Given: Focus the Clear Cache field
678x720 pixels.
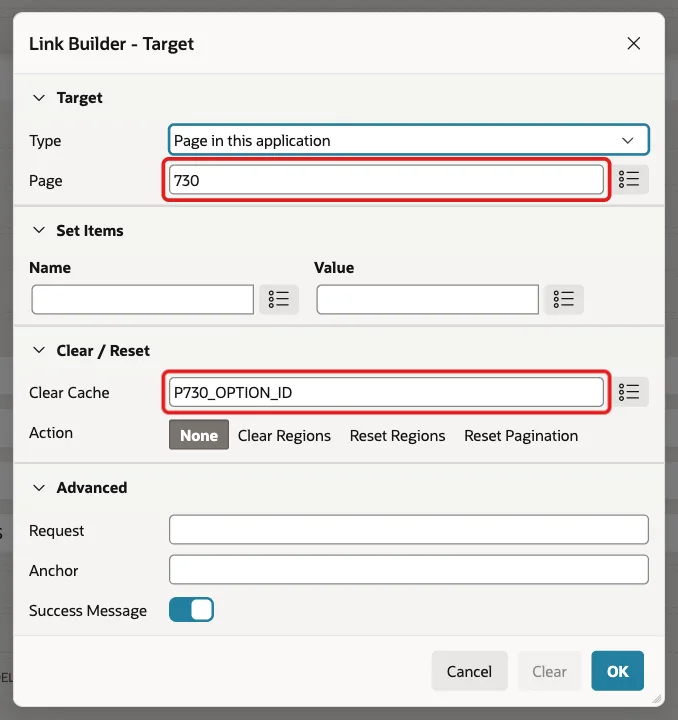Looking at the screenshot, I should [x=386, y=392].
